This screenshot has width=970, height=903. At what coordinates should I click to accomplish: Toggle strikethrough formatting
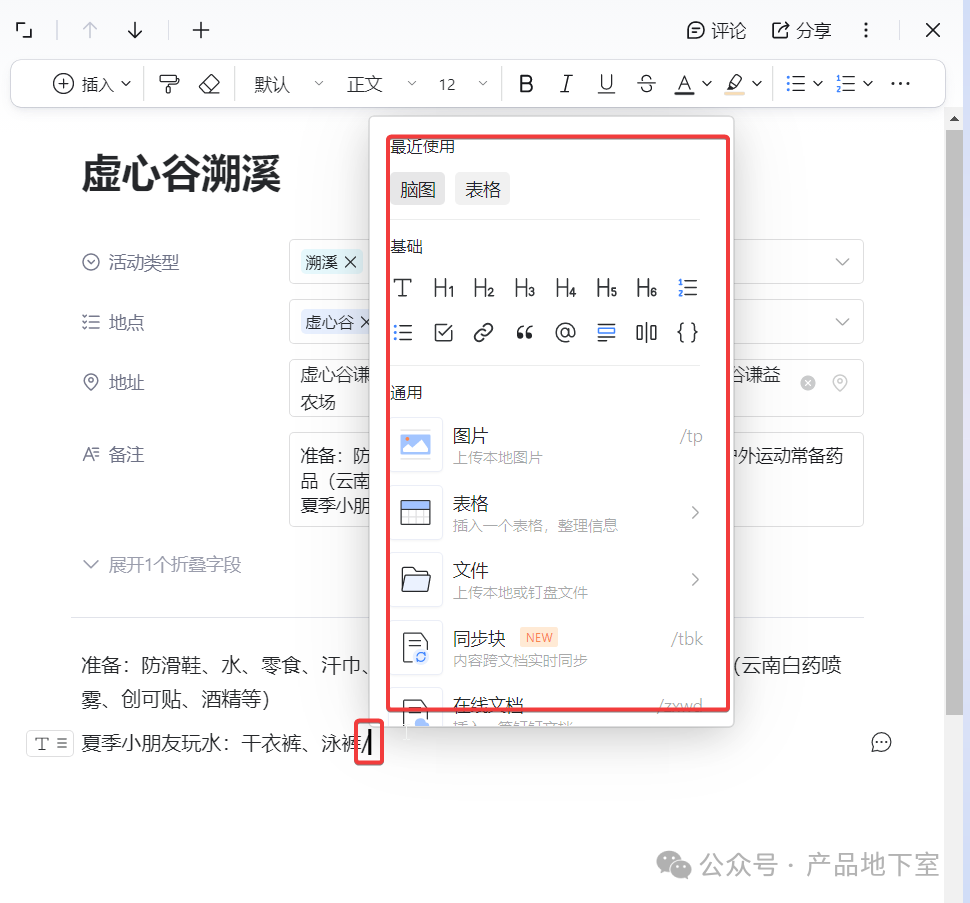tap(645, 84)
